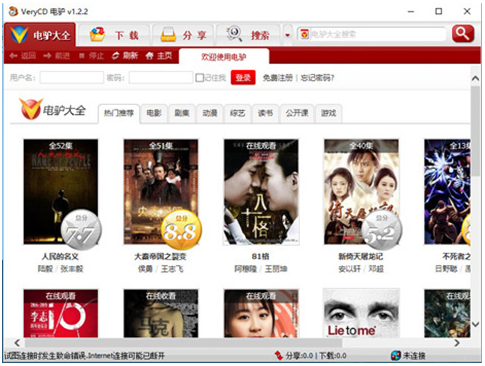
Task: Click the 分享/下载 transfer speed status icon
Action: tap(278, 356)
